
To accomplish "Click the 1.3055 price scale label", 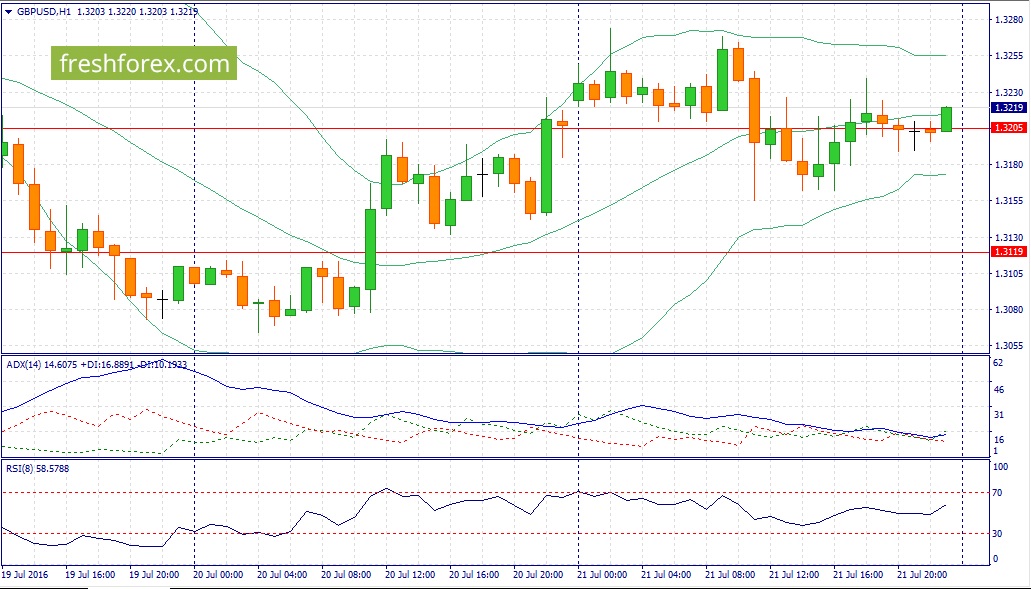I will (x=1007, y=346).
